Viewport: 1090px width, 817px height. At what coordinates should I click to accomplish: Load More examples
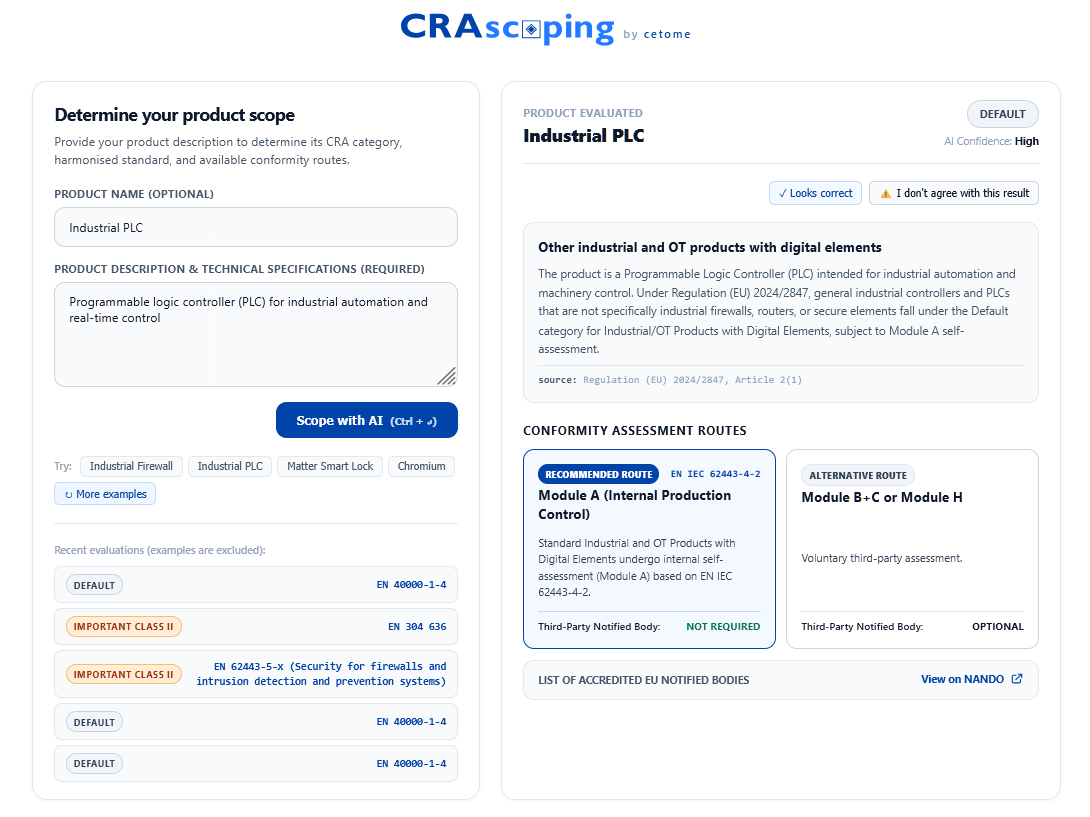tap(105, 494)
